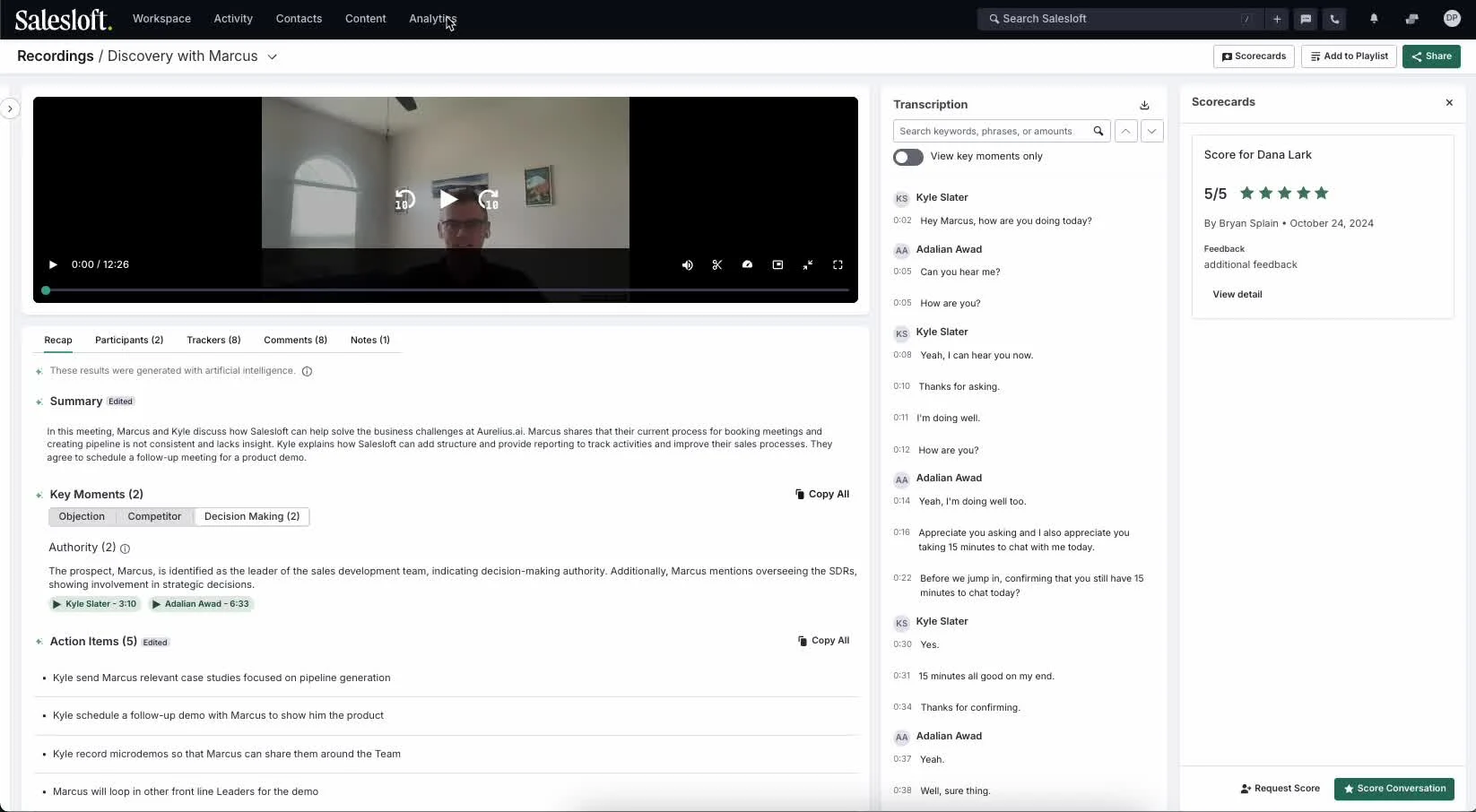1476x812 pixels.
Task: Open the scissors clip tool
Action: coord(717,264)
